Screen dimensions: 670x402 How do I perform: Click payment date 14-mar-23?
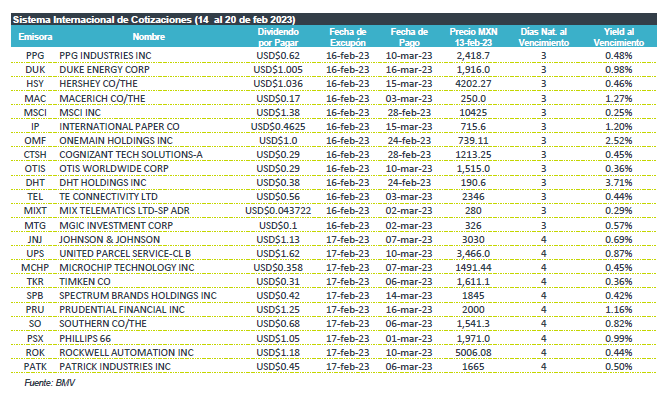(x=409, y=296)
